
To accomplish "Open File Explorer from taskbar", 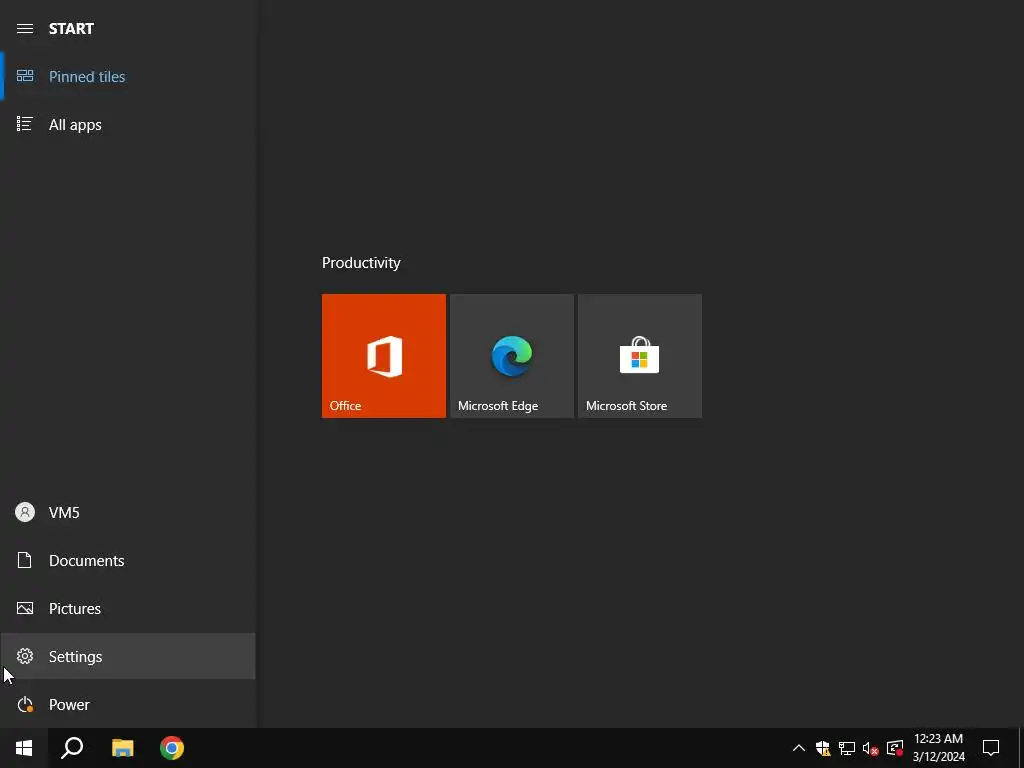I will (122, 748).
